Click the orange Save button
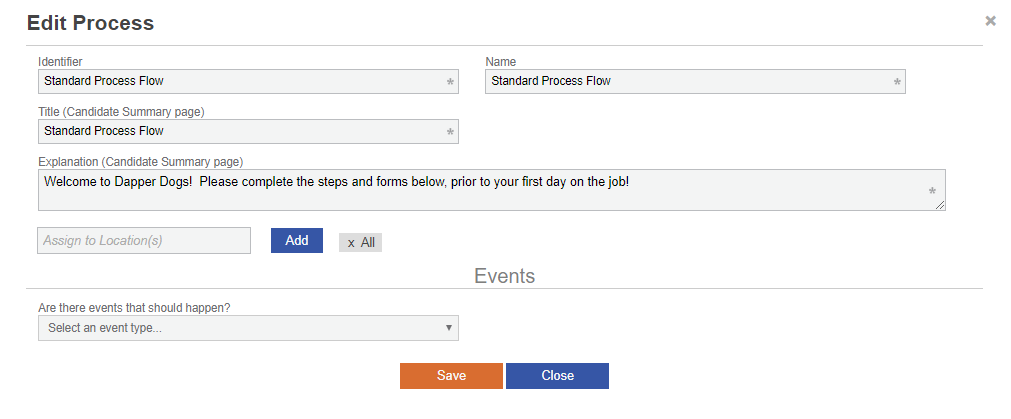The image size is (1011, 419). click(x=451, y=376)
